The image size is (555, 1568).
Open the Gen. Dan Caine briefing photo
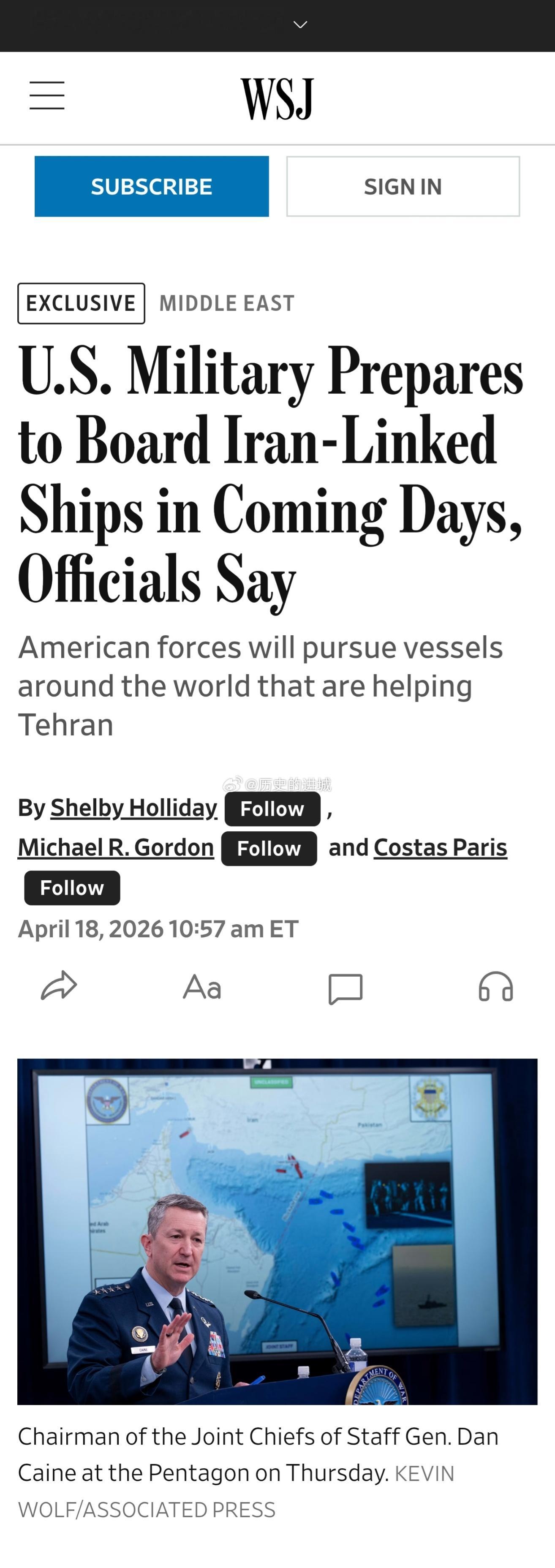coord(277,1231)
